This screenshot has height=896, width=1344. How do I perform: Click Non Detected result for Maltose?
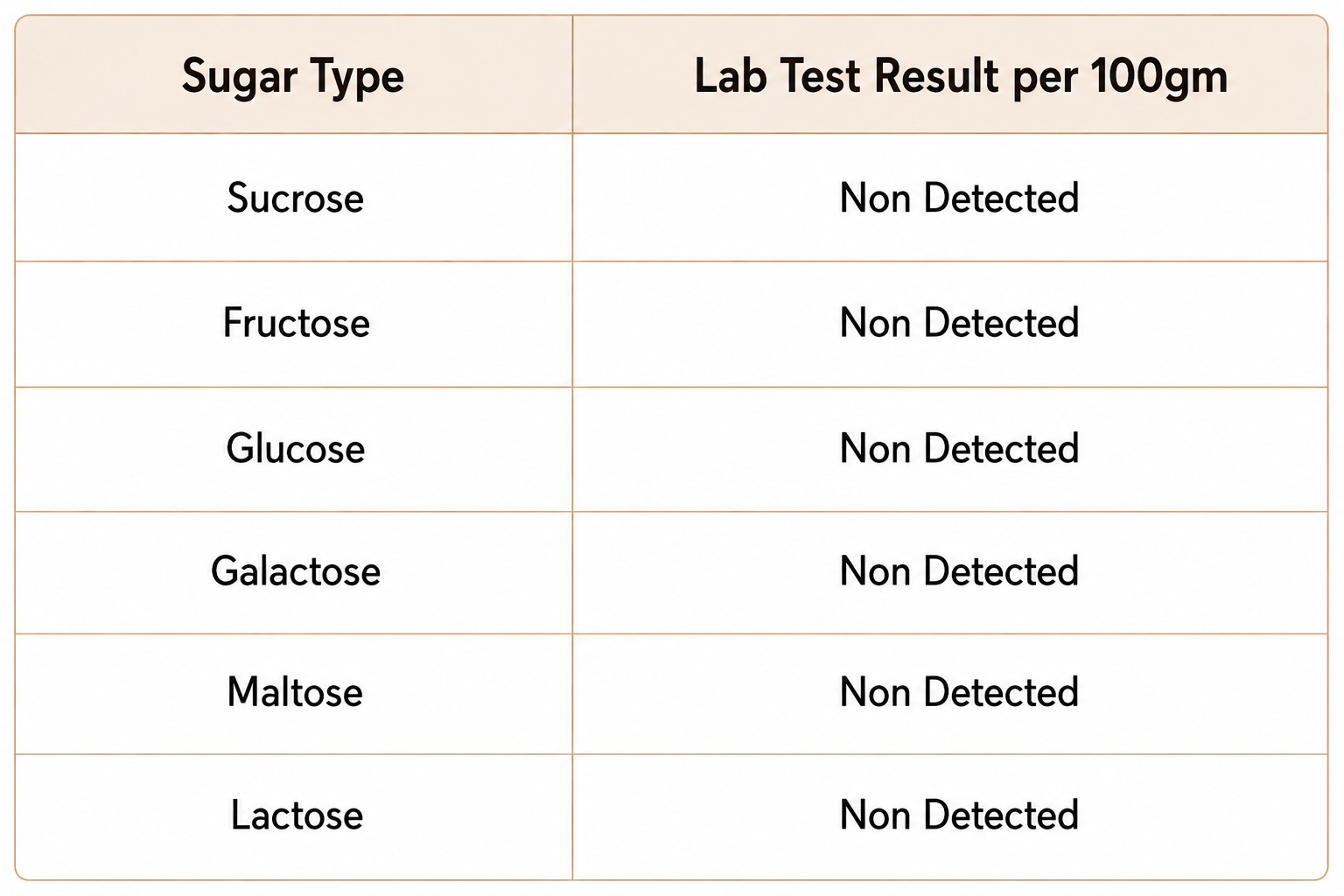(959, 692)
